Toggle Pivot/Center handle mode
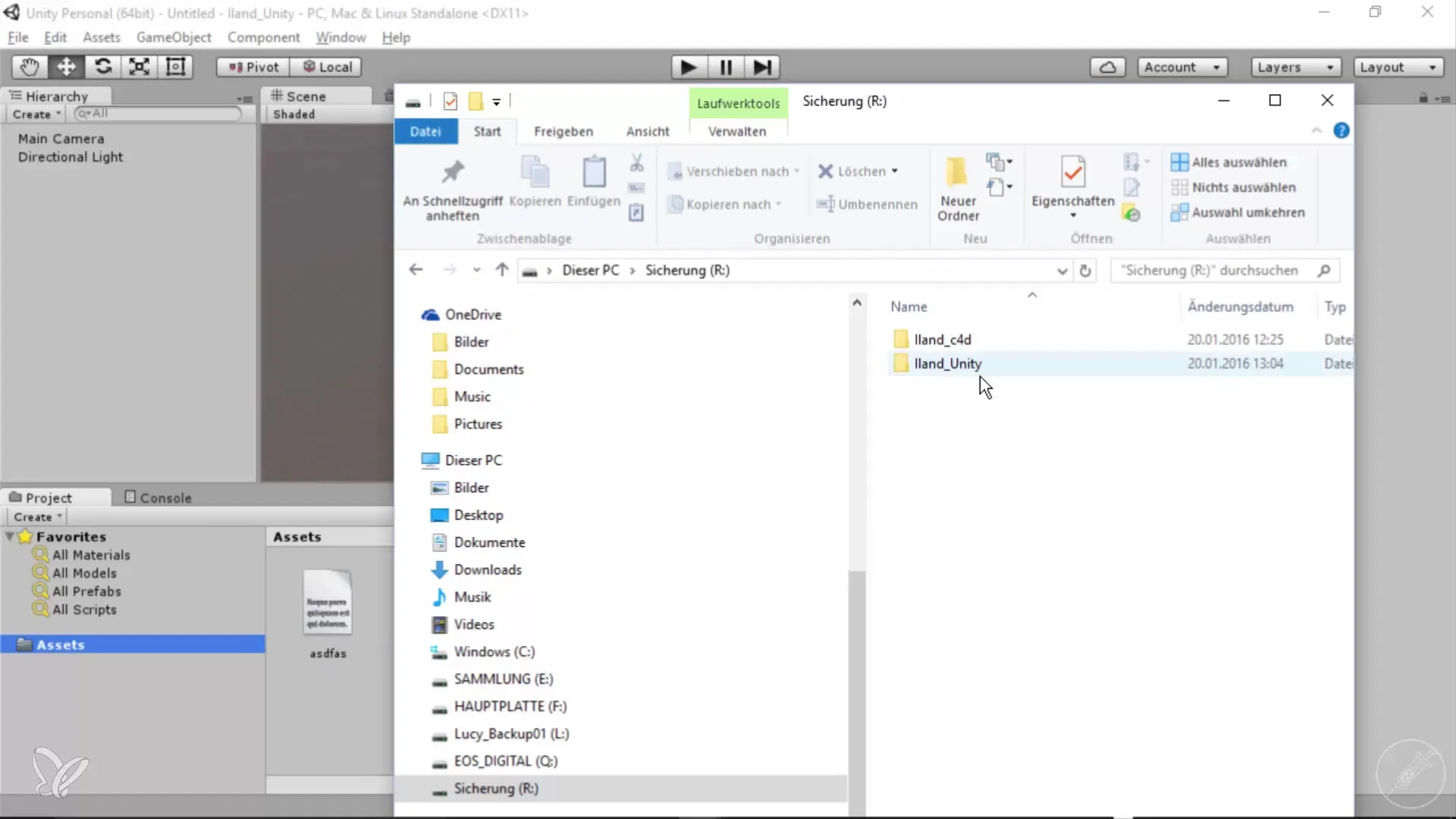1456x819 pixels. (x=253, y=67)
